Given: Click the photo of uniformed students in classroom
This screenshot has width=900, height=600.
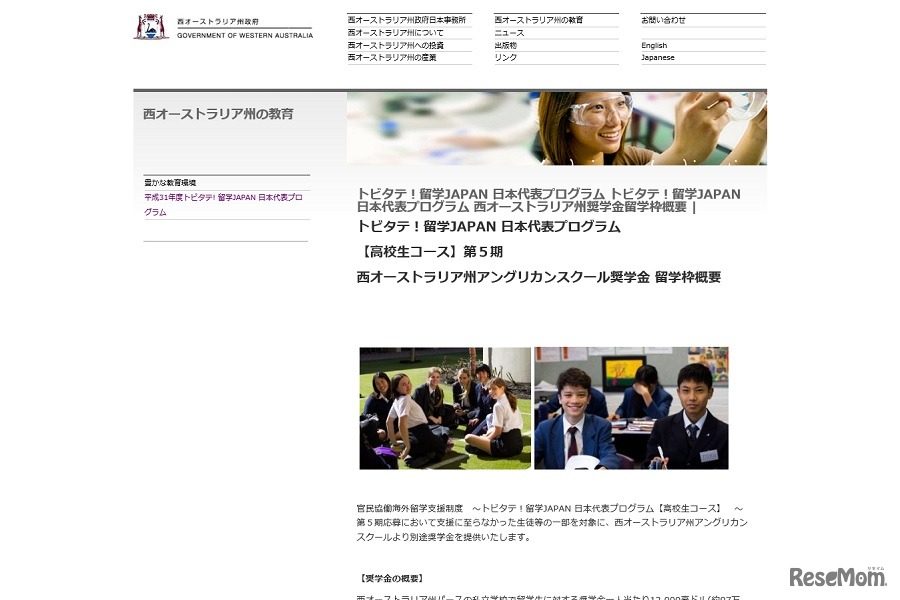Looking at the screenshot, I should pos(630,407).
